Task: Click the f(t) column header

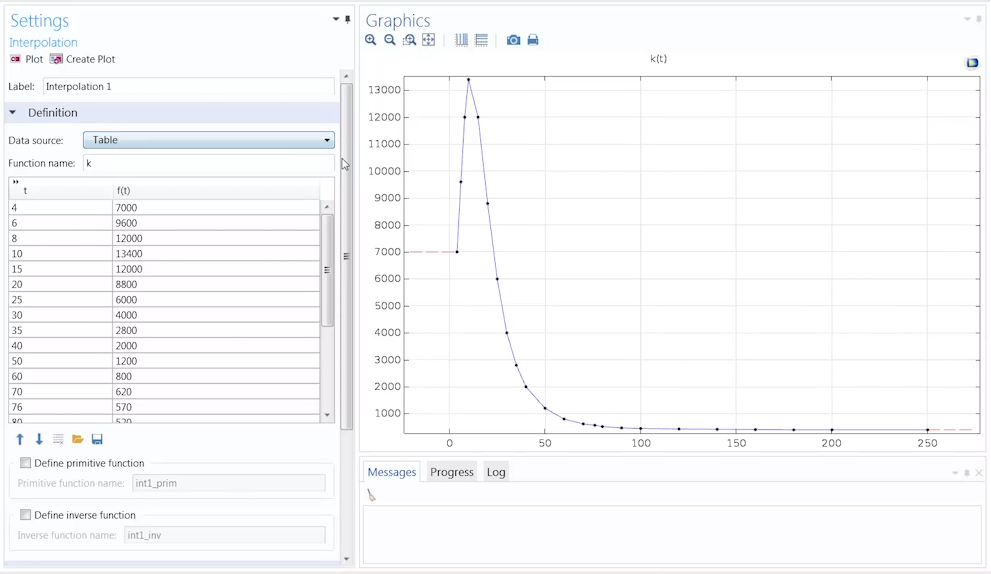Action: 216,190
